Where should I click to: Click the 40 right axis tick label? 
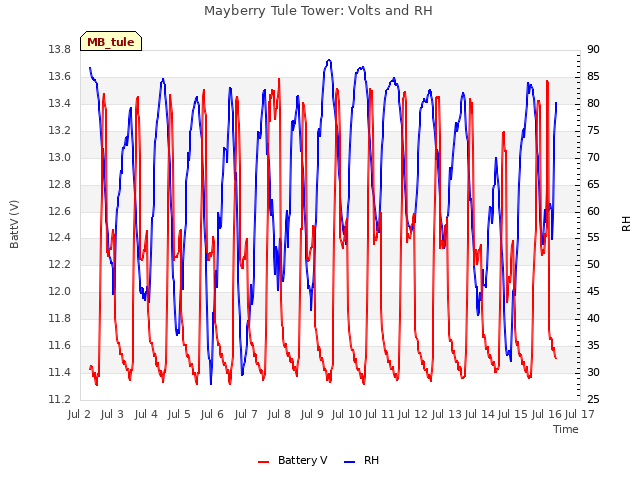(x=593, y=318)
